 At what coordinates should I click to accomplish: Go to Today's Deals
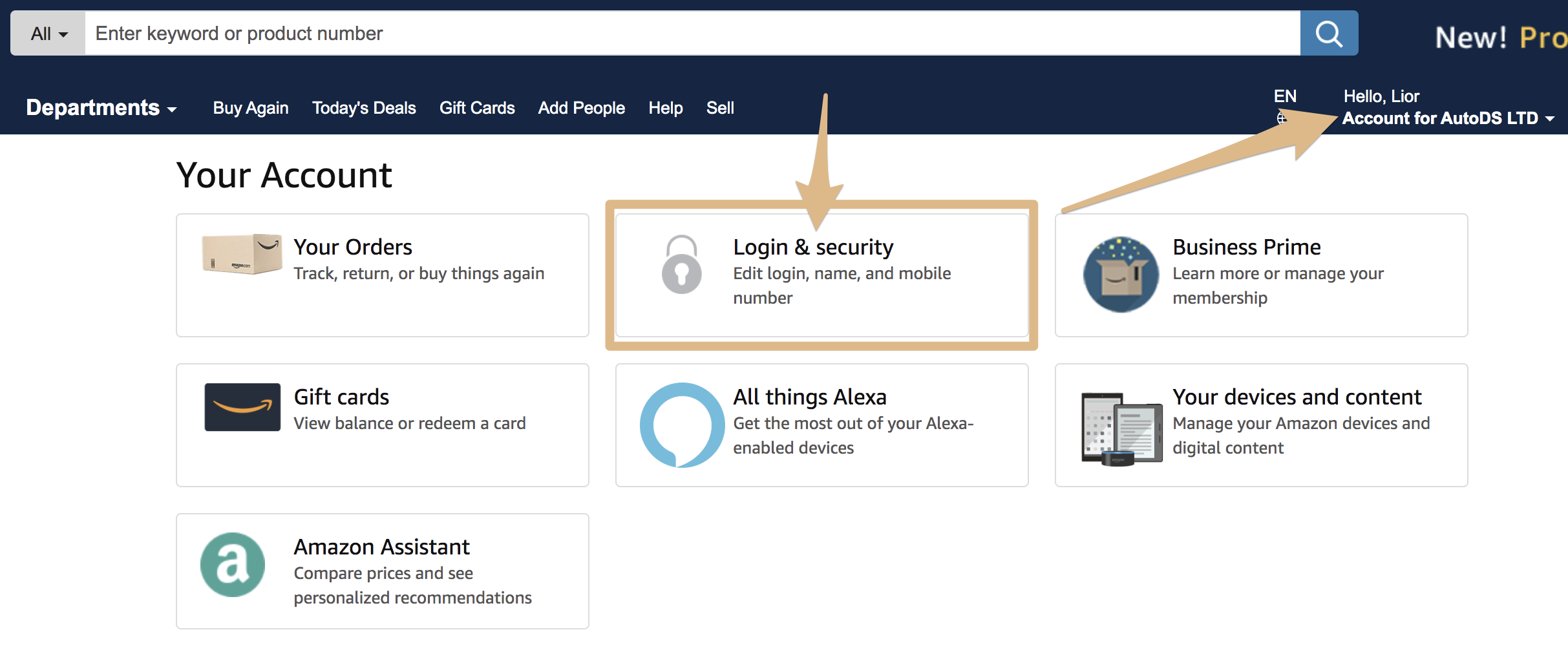click(364, 108)
